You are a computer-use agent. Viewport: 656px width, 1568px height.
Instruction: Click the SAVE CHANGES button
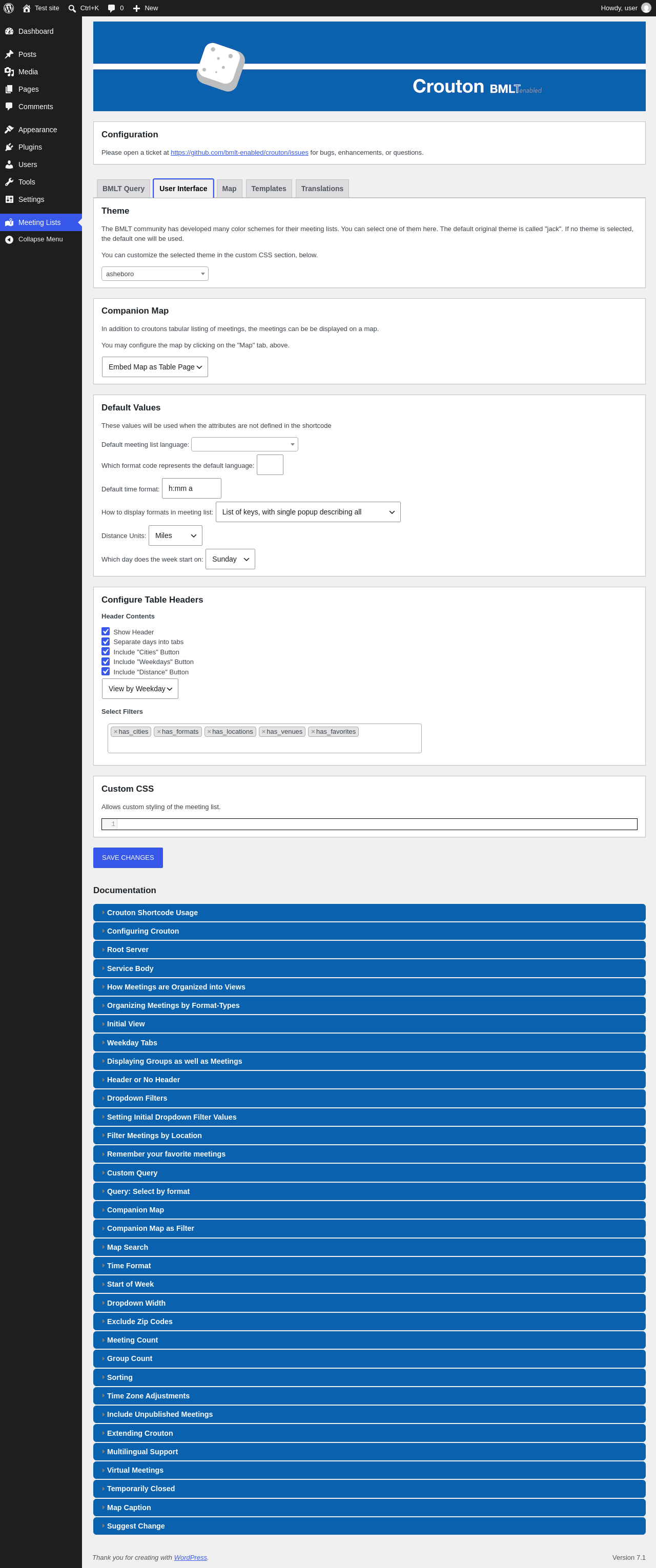(x=128, y=858)
